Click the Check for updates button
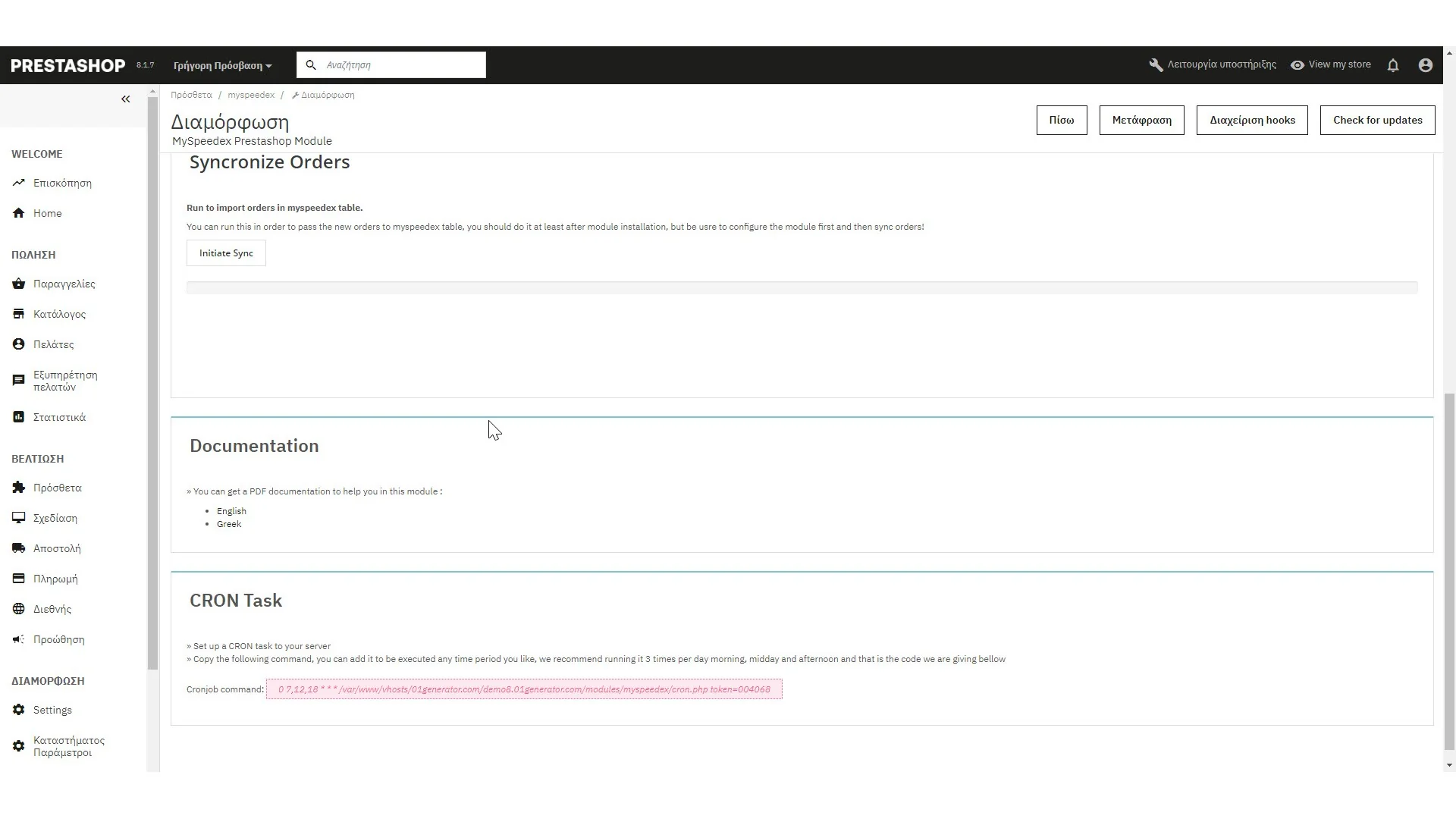Screen dimensions: 1456x819 1377,120
